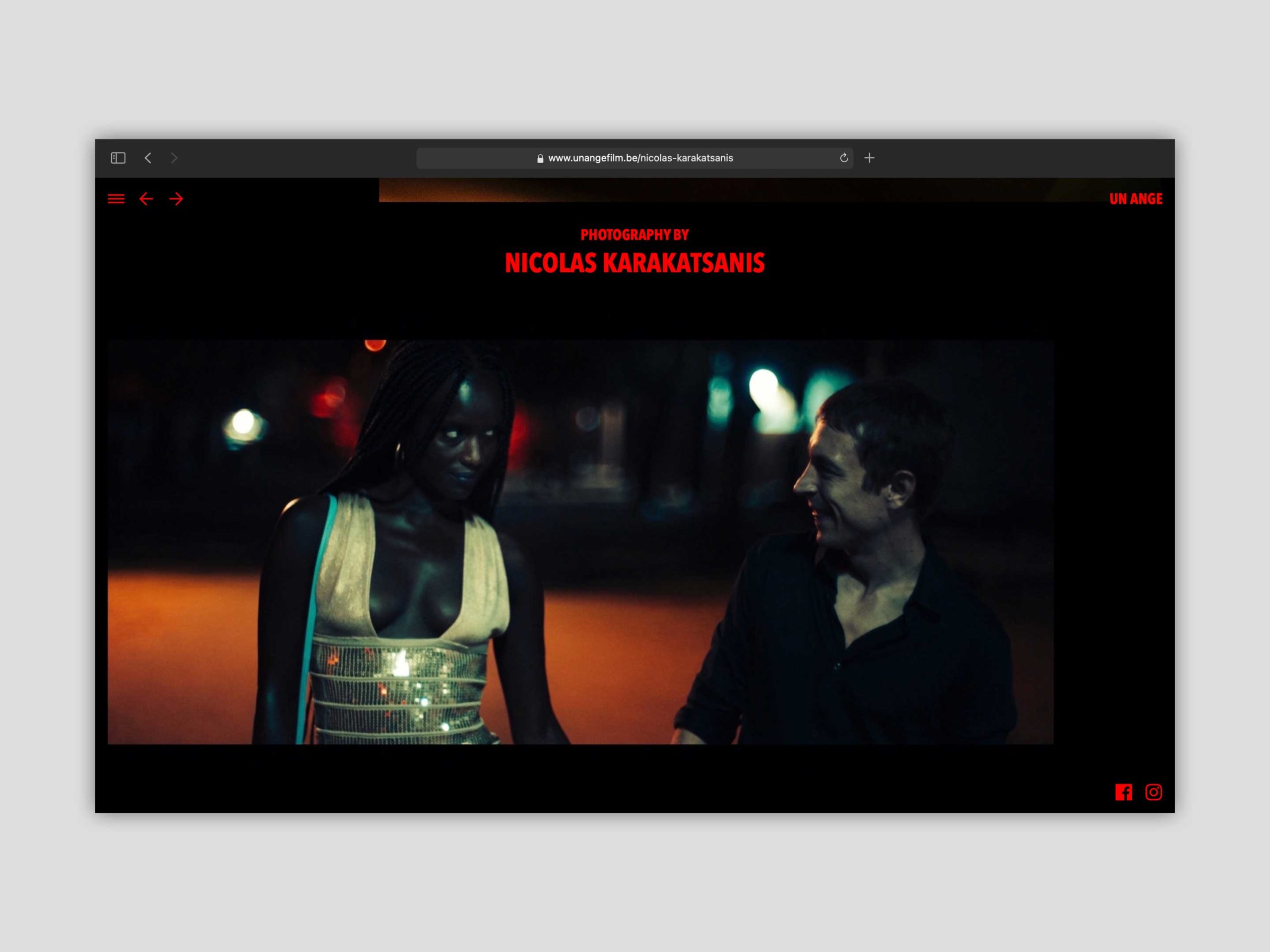Click the PHOTOGRAPHY BY label
Screen dimensions: 1270x952
(635, 235)
